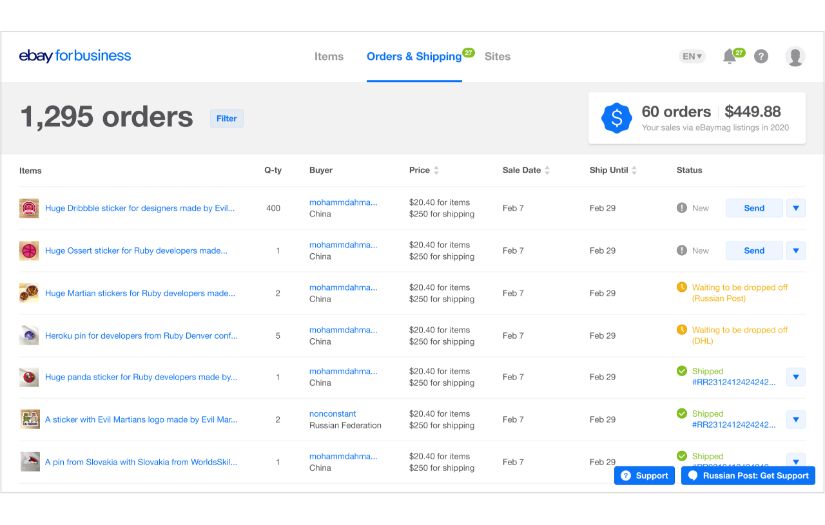825x525 pixels.
Task: Expand the dropdown arrow beside Ossert sticker Send
Action: click(x=796, y=250)
